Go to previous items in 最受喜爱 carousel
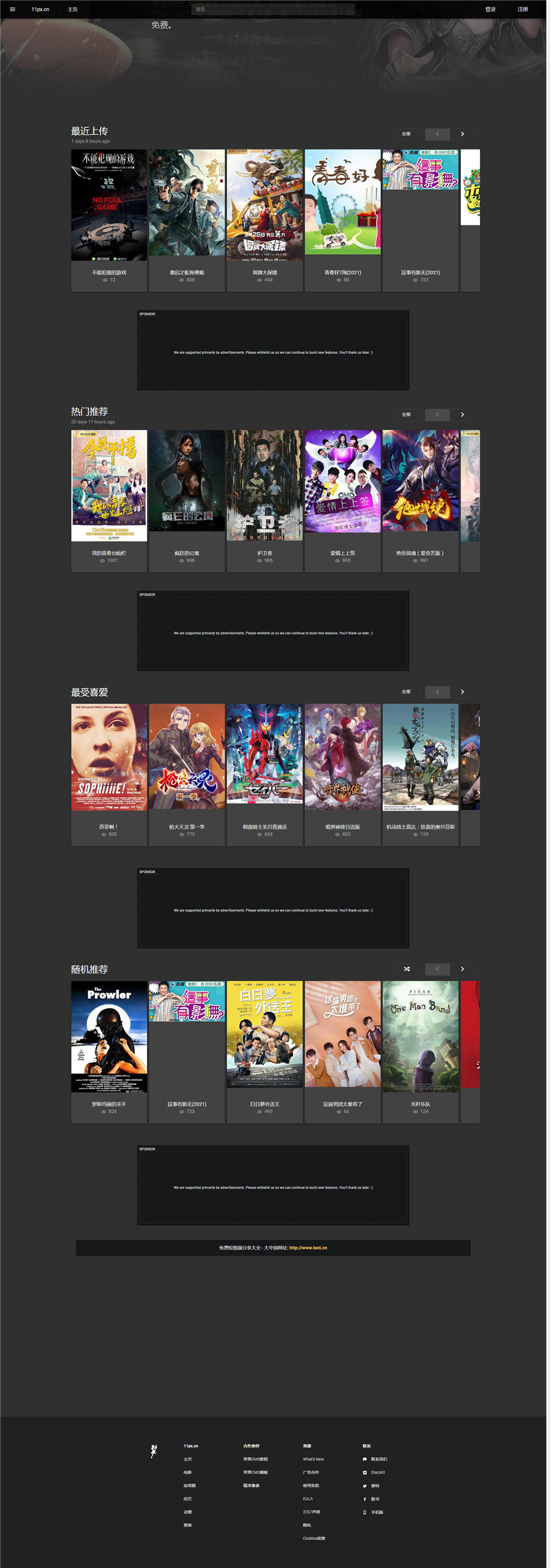 [x=437, y=692]
